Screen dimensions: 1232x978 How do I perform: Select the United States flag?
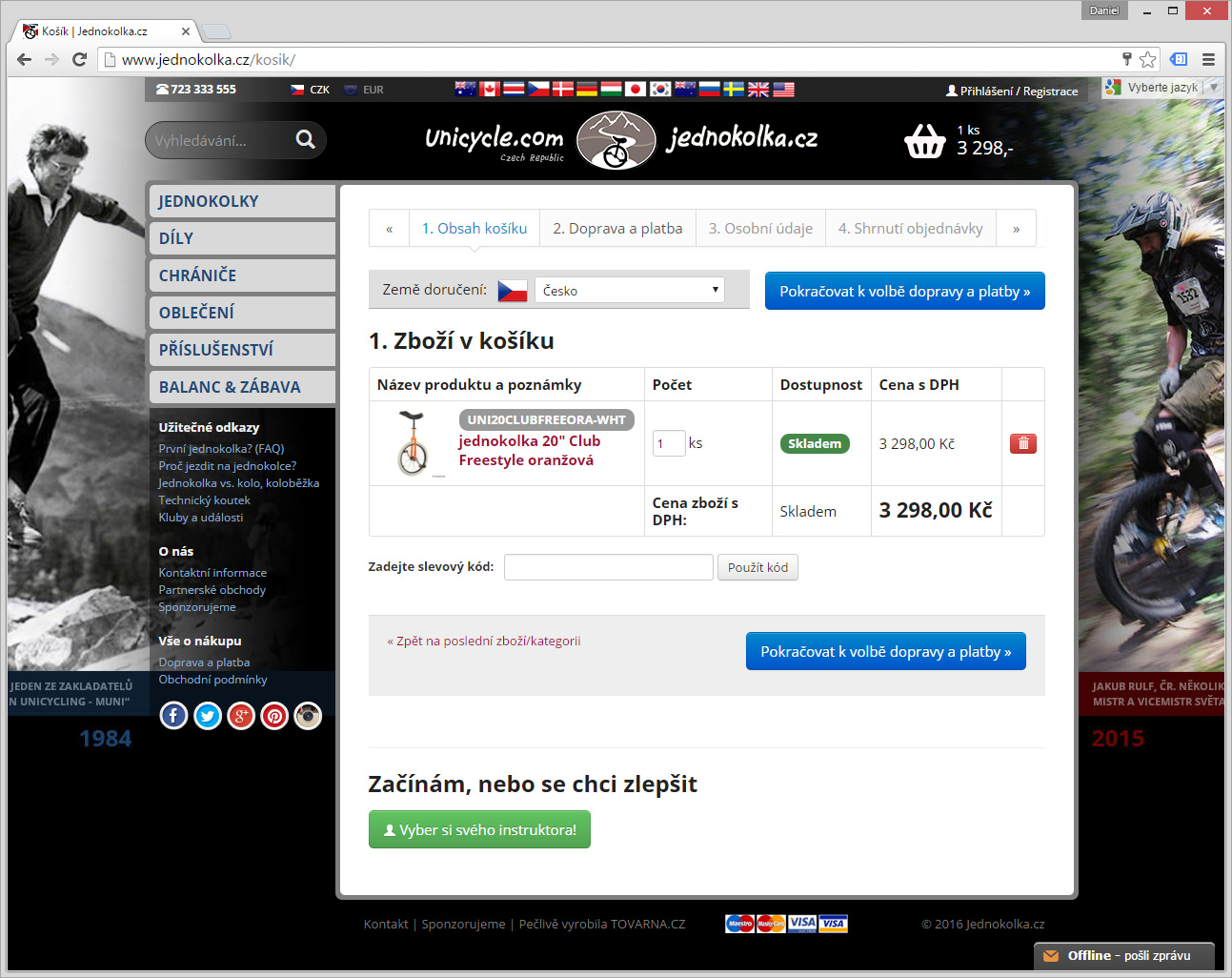tap(783, 89)
